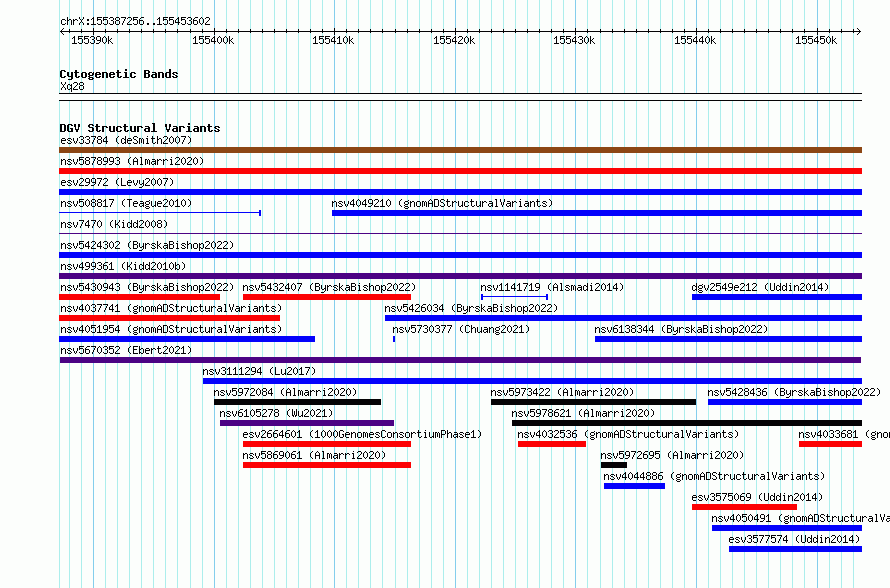The image size is (890, 588).
Task: Click the truncated nsv4033681 label
Action: click(x=843, y=434)
